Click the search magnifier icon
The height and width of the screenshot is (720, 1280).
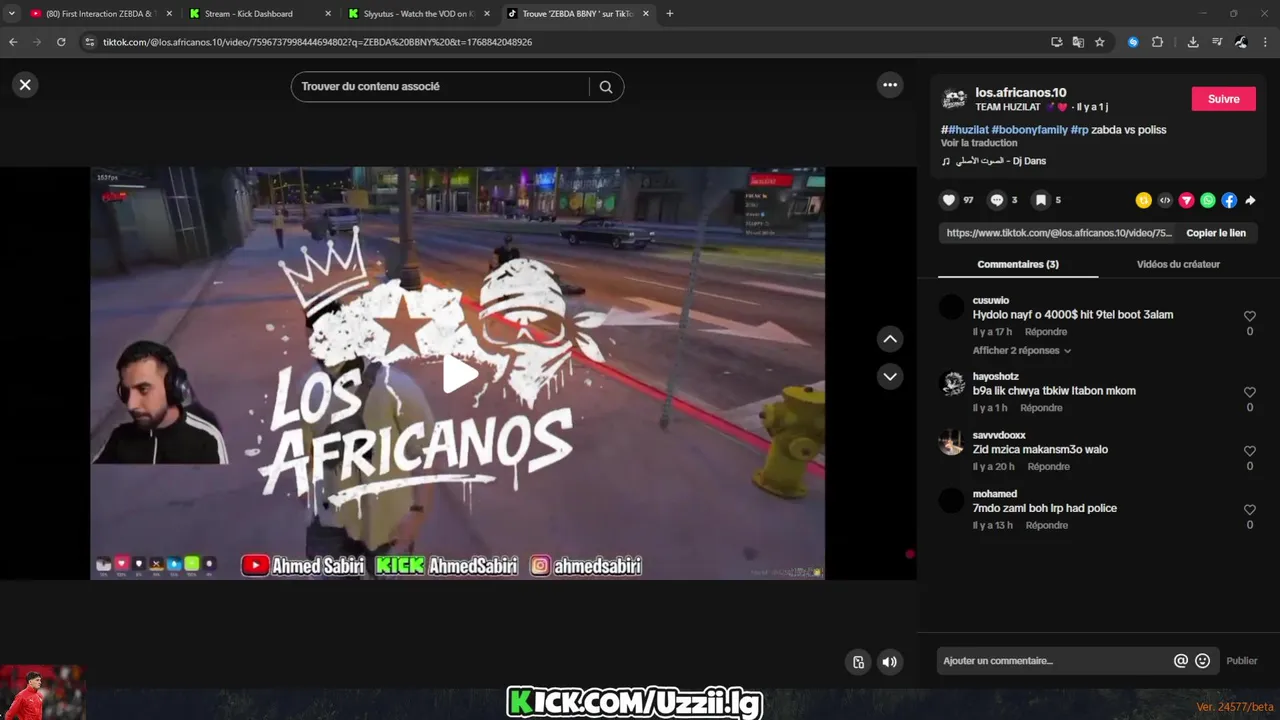tap(606, 87)
